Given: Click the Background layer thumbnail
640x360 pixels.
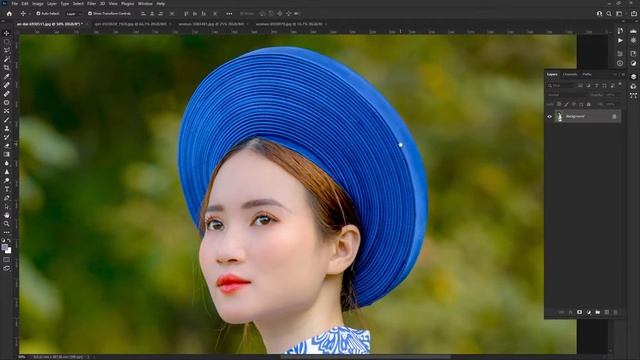Looking at the screenshot, I should pyautogui.click(x=560, y=117).
